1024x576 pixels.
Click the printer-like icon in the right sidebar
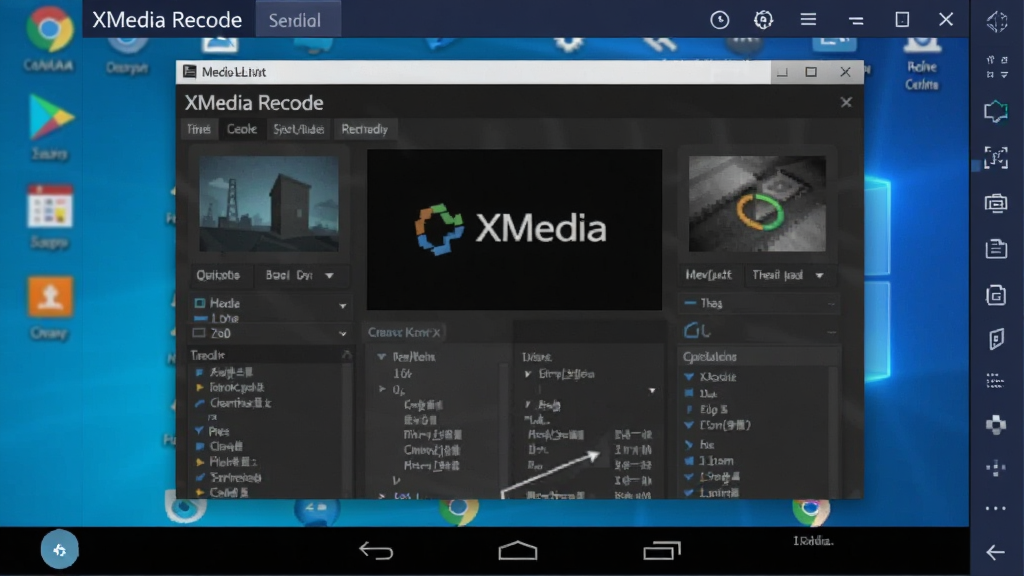click(996, 203)
